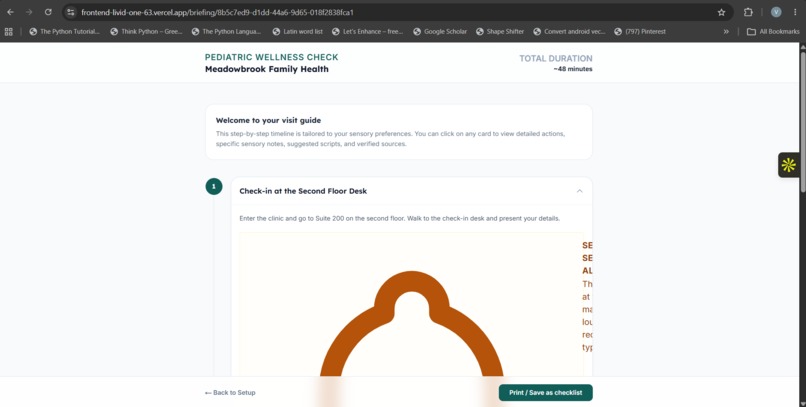Open the extensions puzzle icon
Image resolution: width=806 pixels, height=407 pixels.
tap(748, 12)
